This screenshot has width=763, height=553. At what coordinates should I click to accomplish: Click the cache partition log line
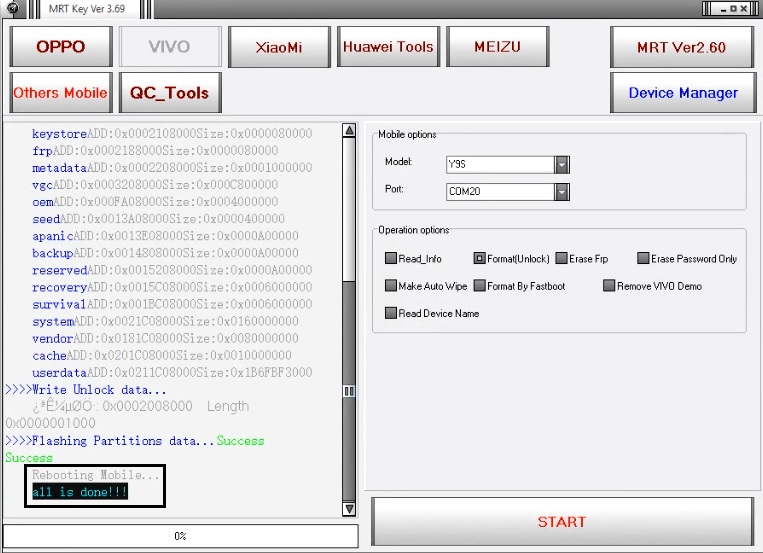[162, 355]
